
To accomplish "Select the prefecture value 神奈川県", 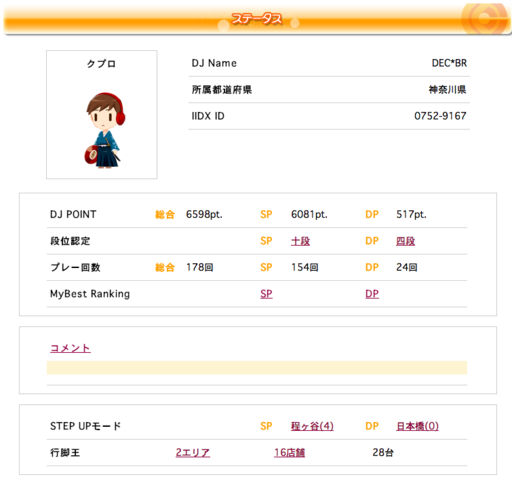I will [x=447, y=89].
